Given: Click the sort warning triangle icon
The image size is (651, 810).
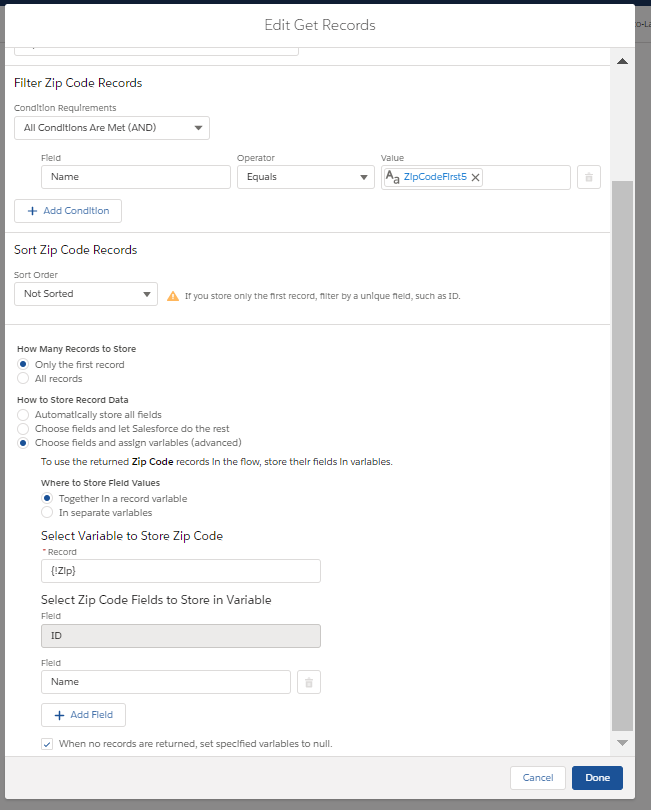Looking at the screenshot, I should [x=173, y=296].
